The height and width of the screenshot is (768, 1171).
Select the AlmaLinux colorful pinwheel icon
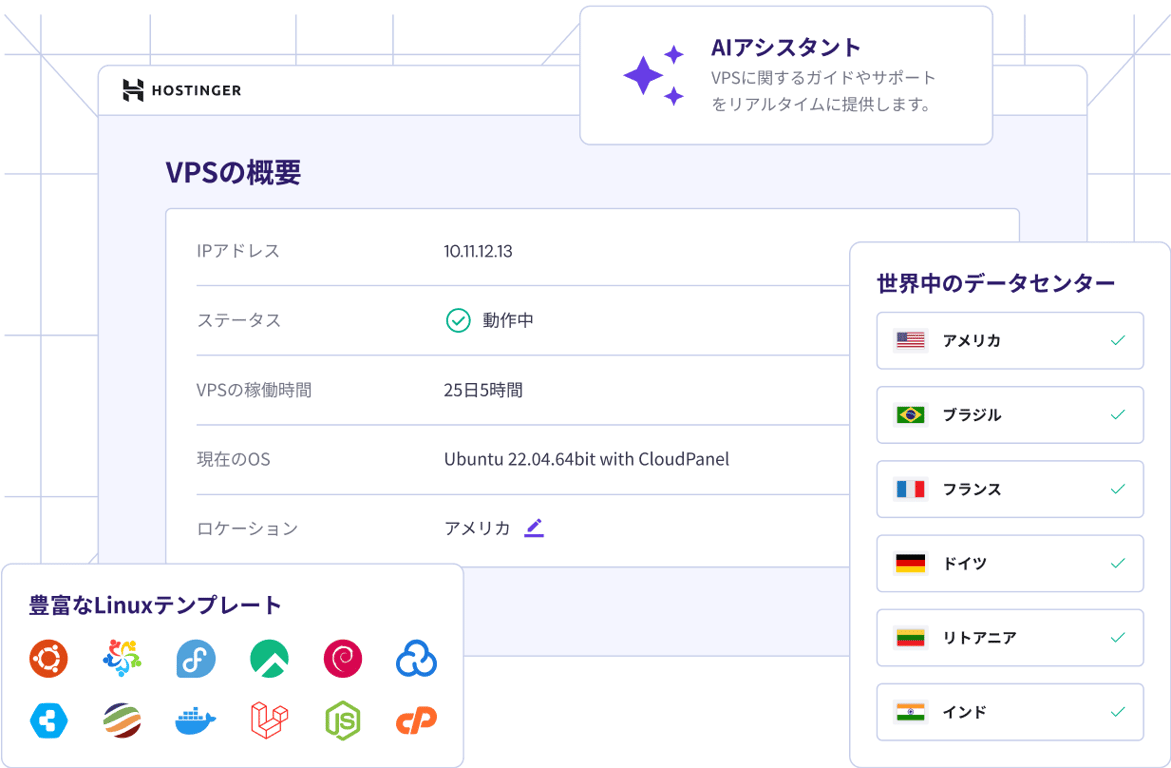click(x=122, y=659)
